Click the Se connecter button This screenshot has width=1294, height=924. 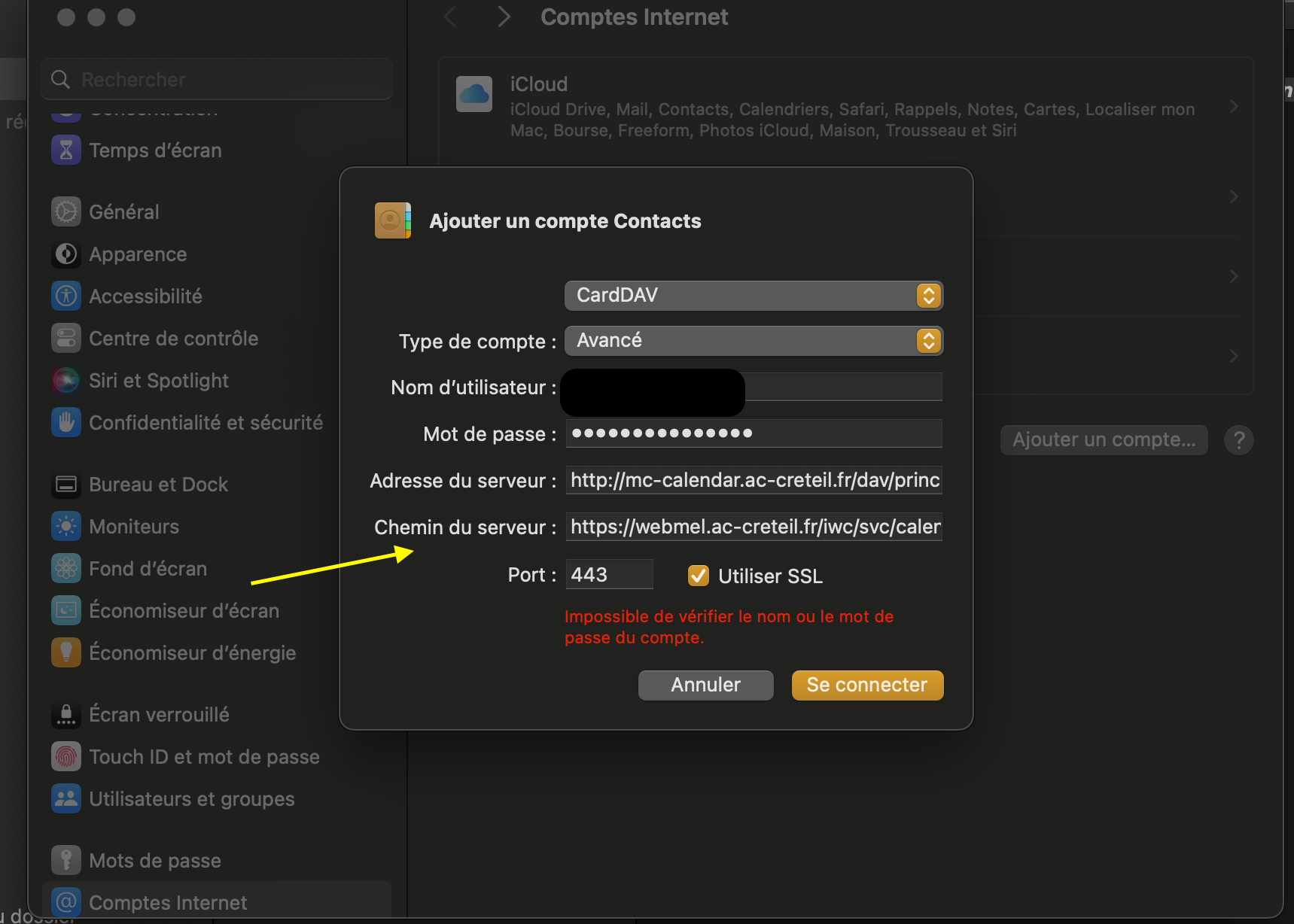coord(867,685)
